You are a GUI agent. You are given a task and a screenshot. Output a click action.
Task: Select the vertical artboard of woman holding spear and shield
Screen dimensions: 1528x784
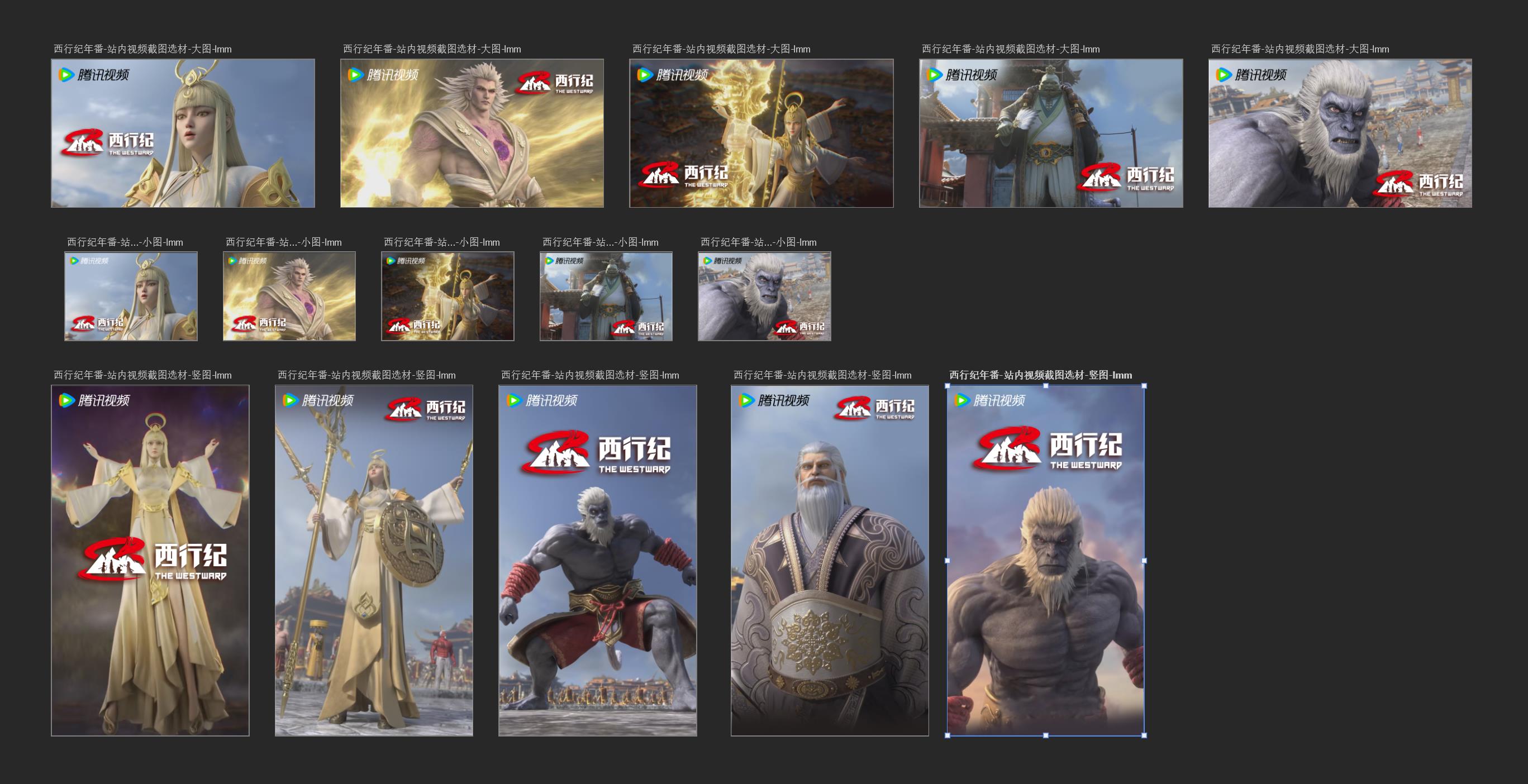374,561
